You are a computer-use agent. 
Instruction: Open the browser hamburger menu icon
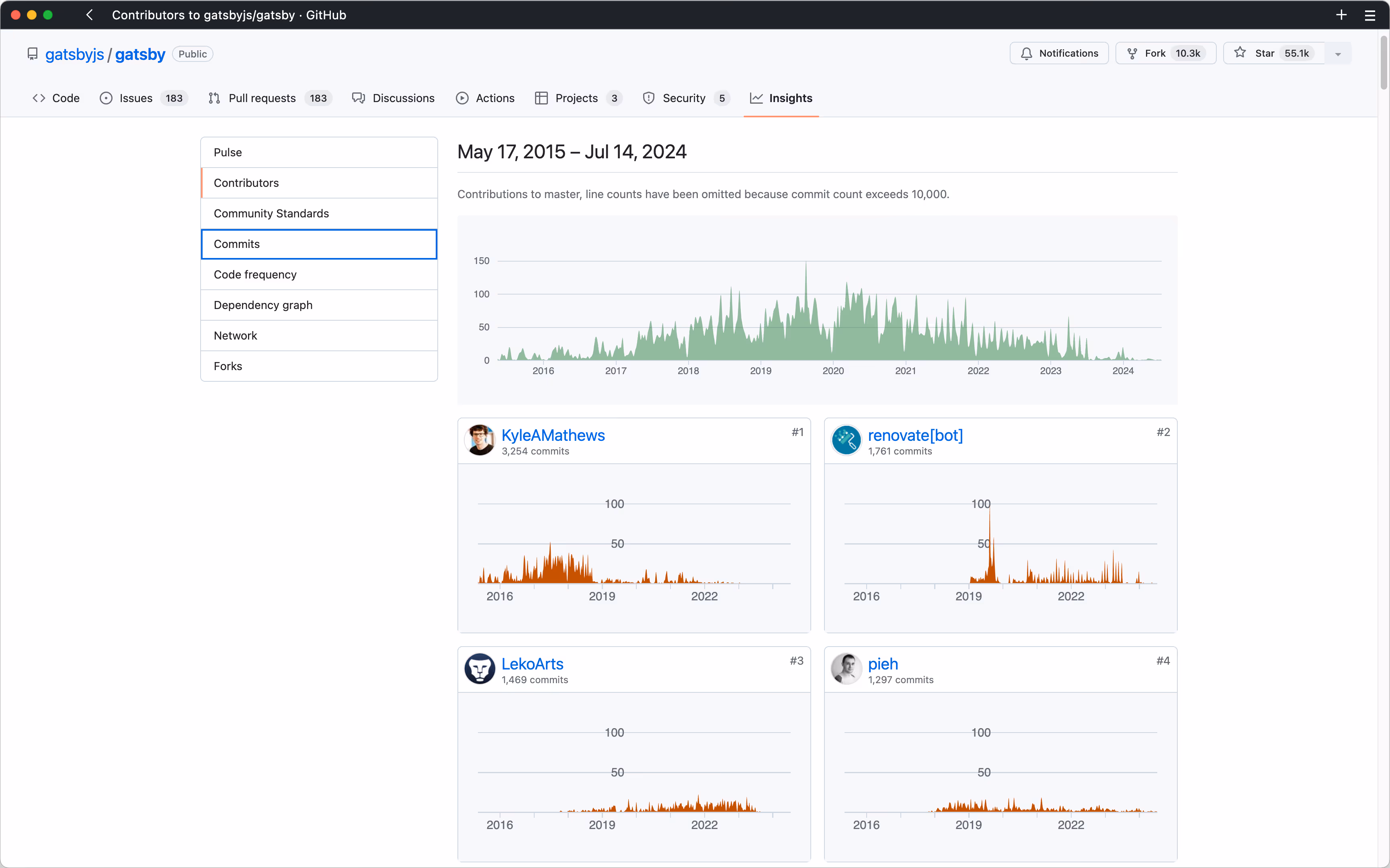coord(1370,15)
